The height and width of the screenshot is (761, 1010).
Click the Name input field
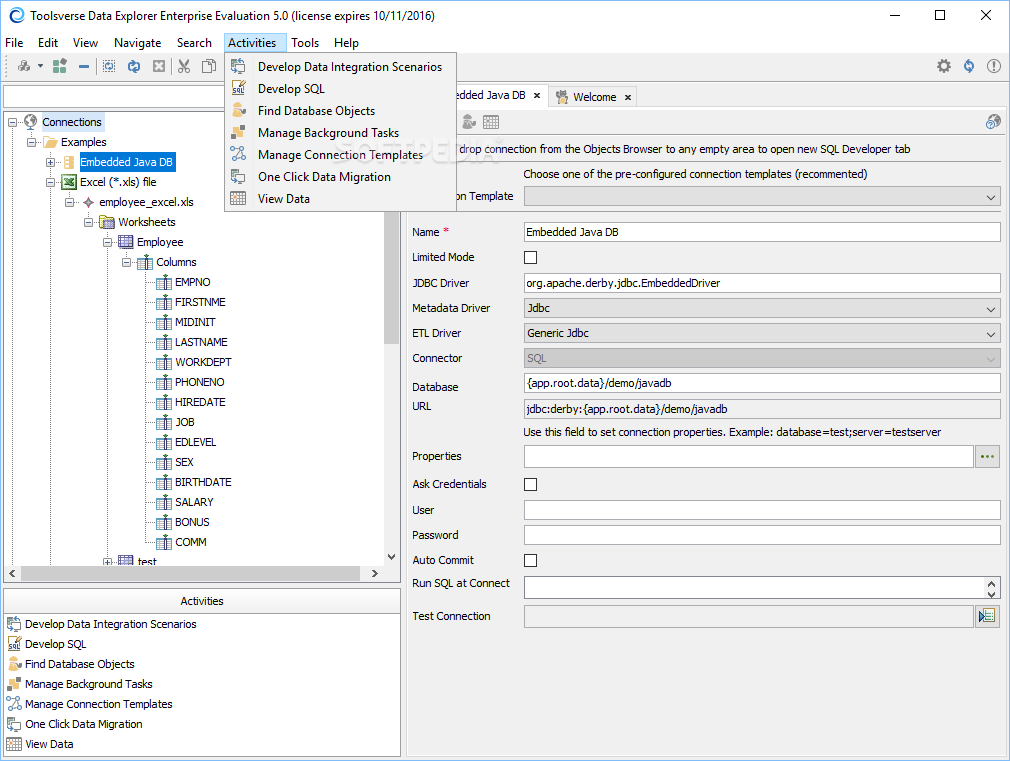762,232
